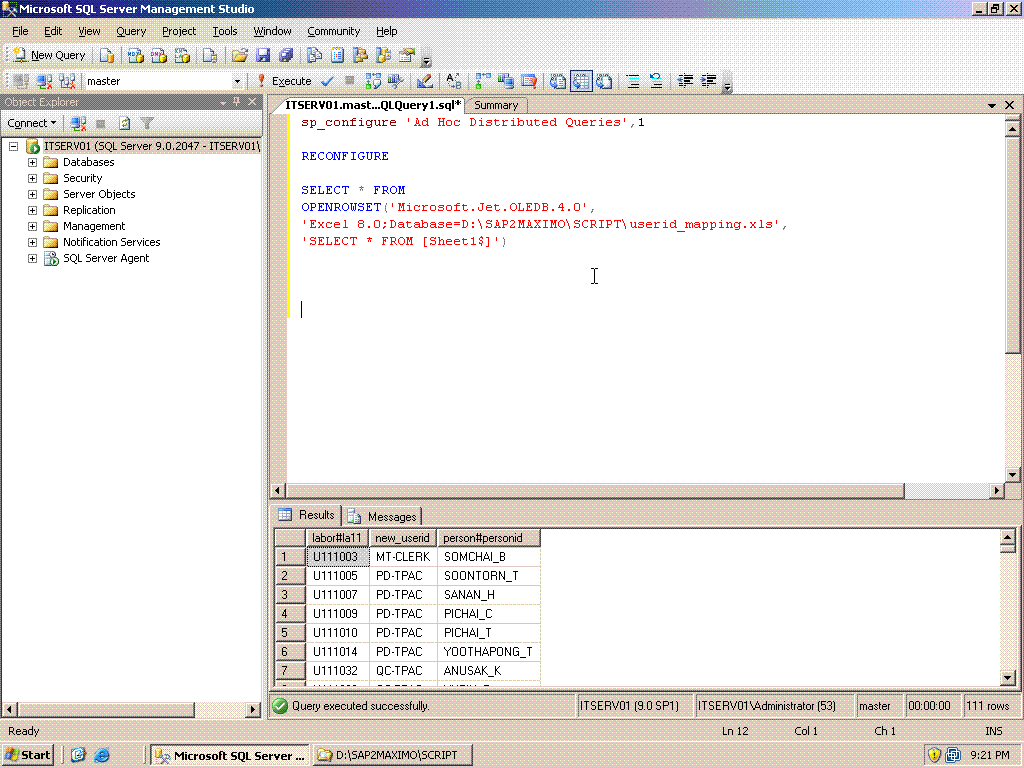
Task: Open the Query menu
Action: click(x=131, y=31)
